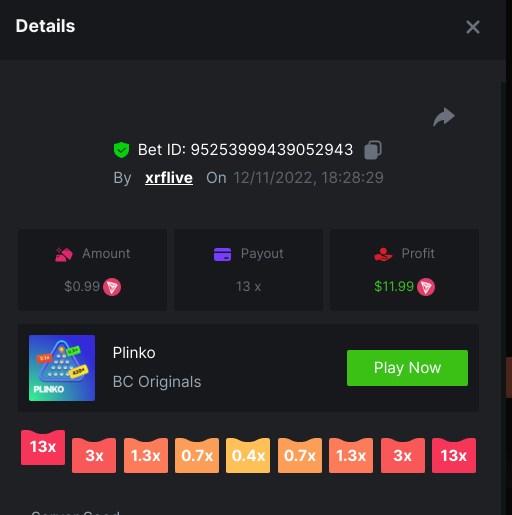Click the first 1.3x multiplier slot
This screenshot has width=512, height=515.
(146, 455)
